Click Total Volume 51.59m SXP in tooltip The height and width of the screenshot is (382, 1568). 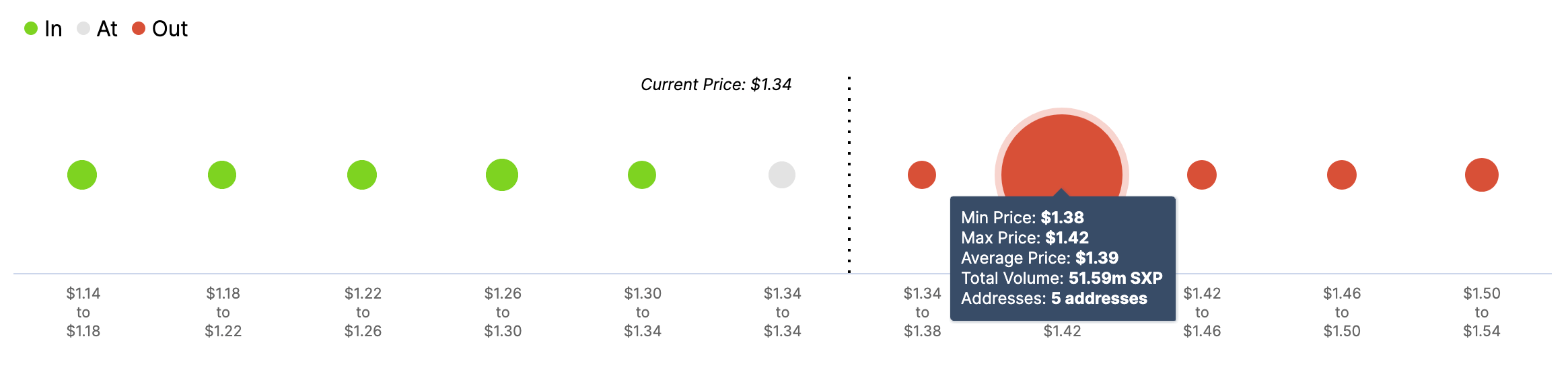click(1061, 278)
